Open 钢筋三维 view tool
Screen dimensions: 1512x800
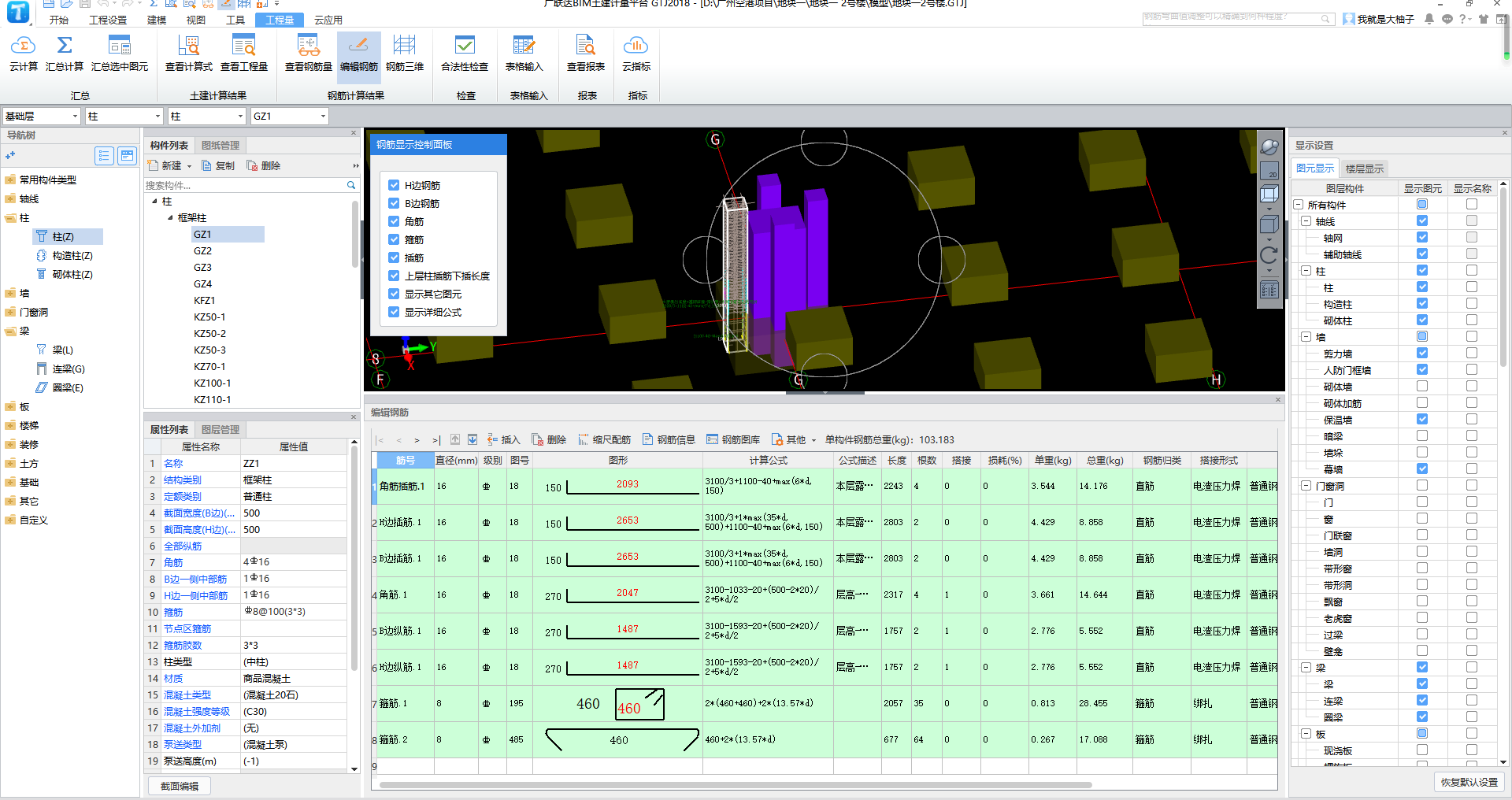click(x=405, y=53)
